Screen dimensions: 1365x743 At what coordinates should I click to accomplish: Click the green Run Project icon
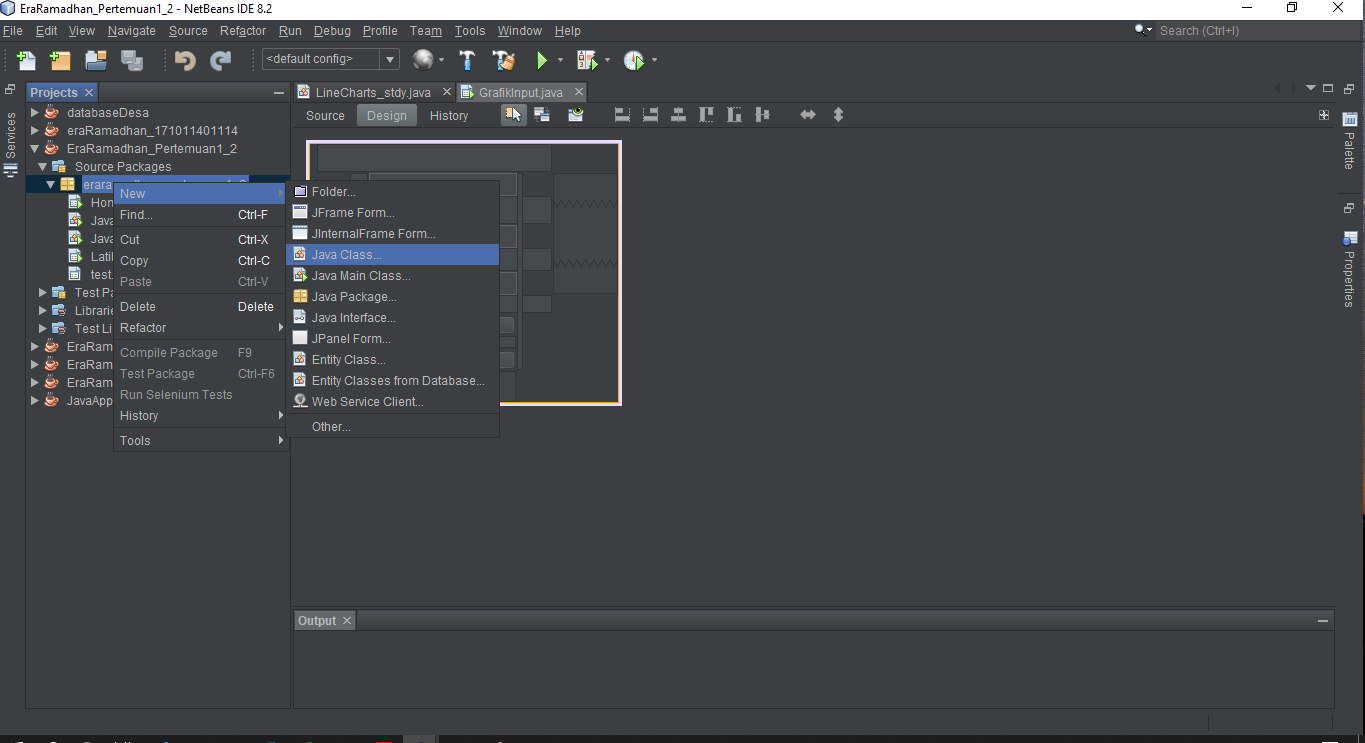point(541,60)
